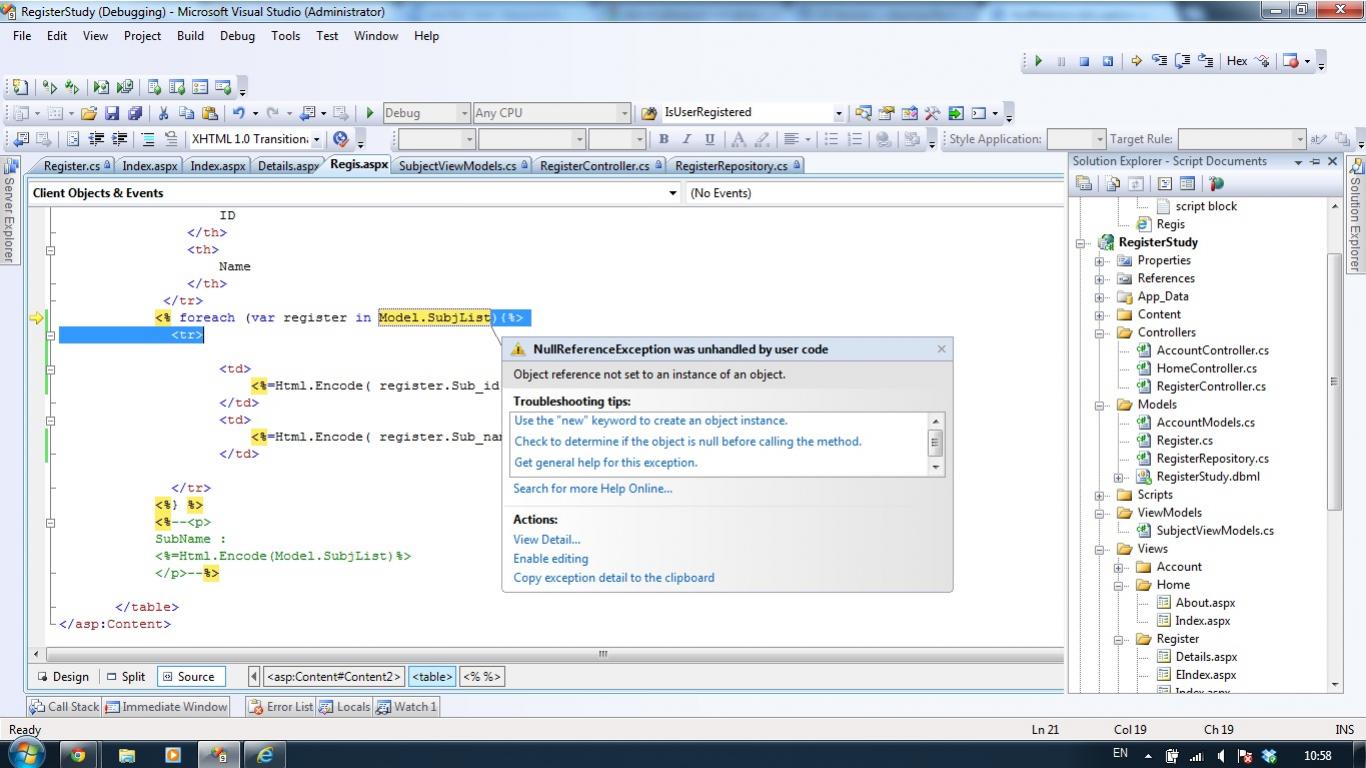
Task: Start debugging with green play icon near Debug
Action: pyautogui.click(x=370, y=113)
